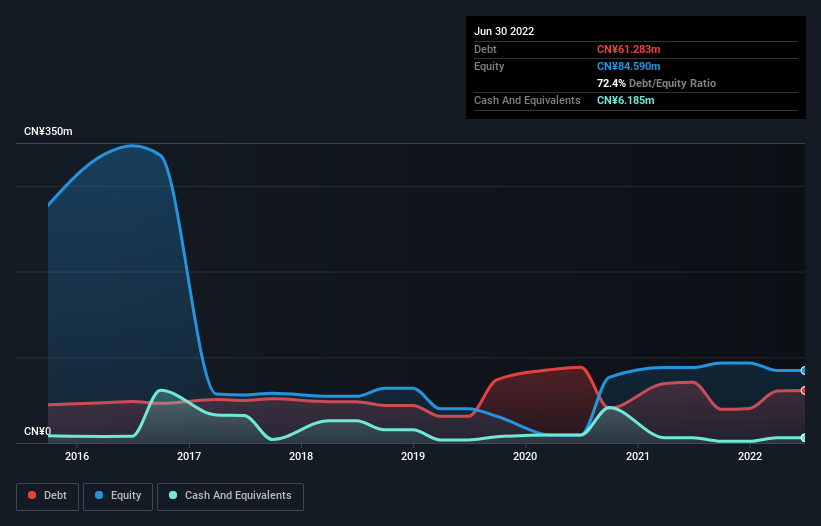This screenshot has height=526, width=821.
Task: Click the CN¥0 y-axis label
Action: (x=38, y=431)
